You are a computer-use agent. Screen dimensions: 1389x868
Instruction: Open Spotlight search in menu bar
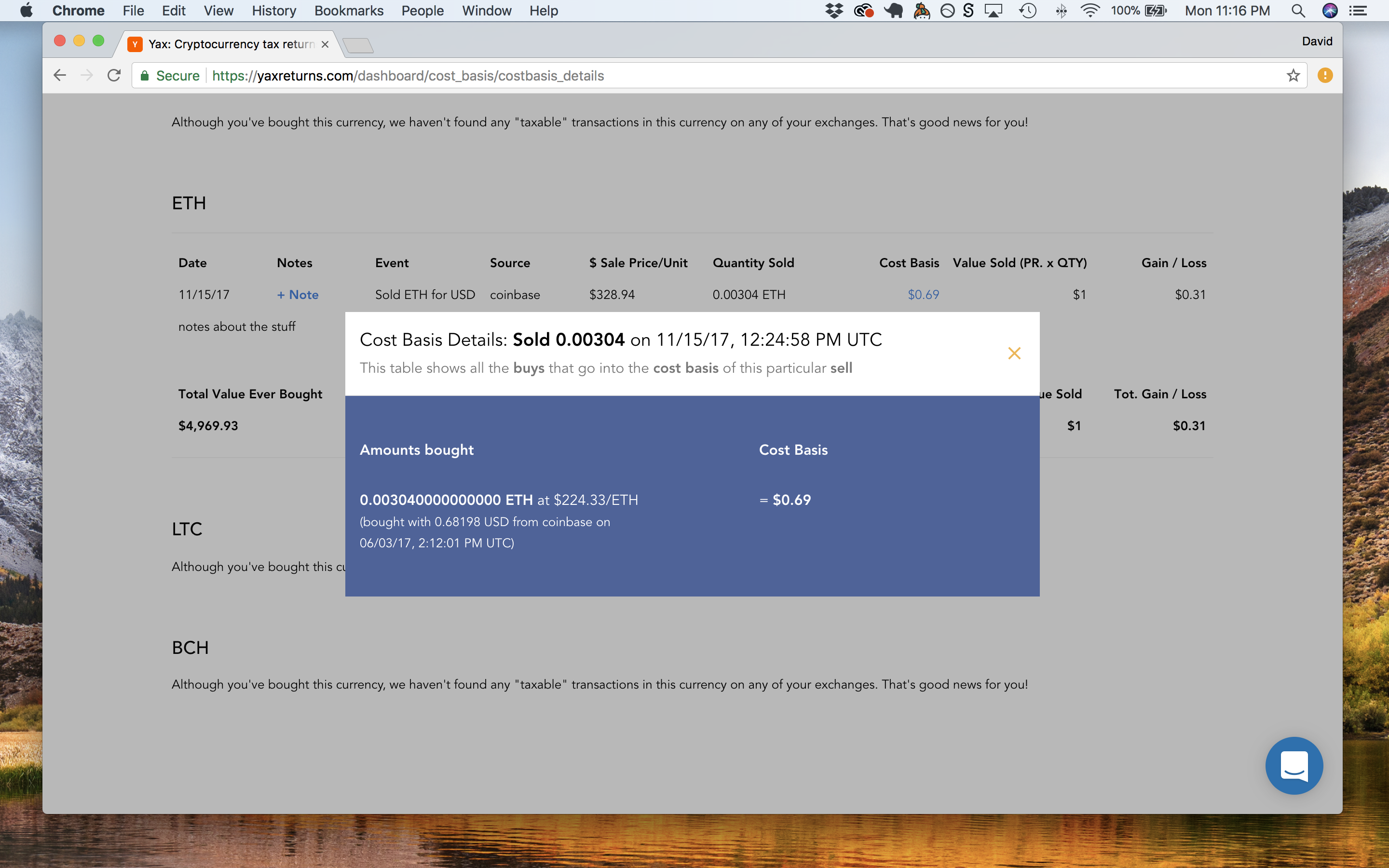(x=1298, y=10)
